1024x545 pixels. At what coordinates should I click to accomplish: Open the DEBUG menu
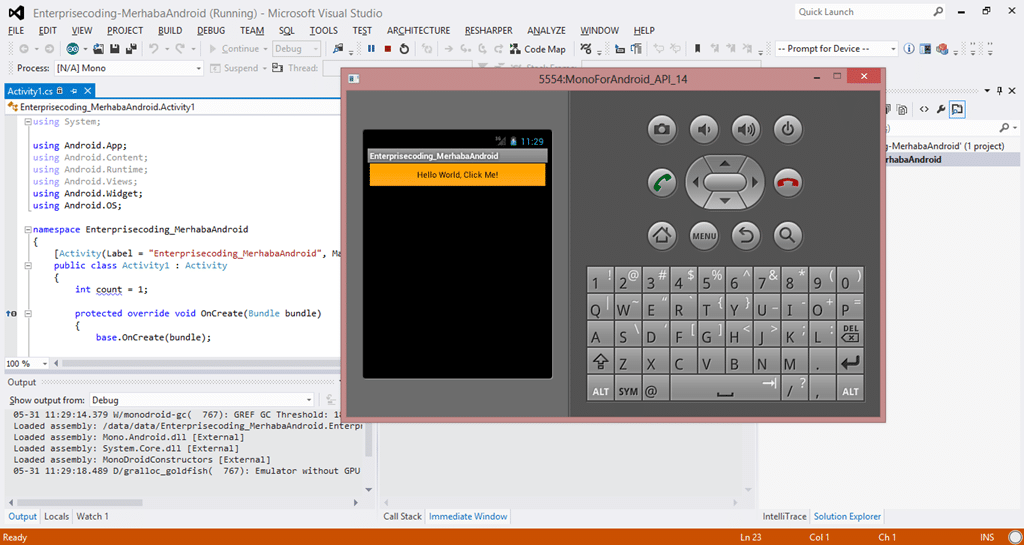[x=211, y=31]
